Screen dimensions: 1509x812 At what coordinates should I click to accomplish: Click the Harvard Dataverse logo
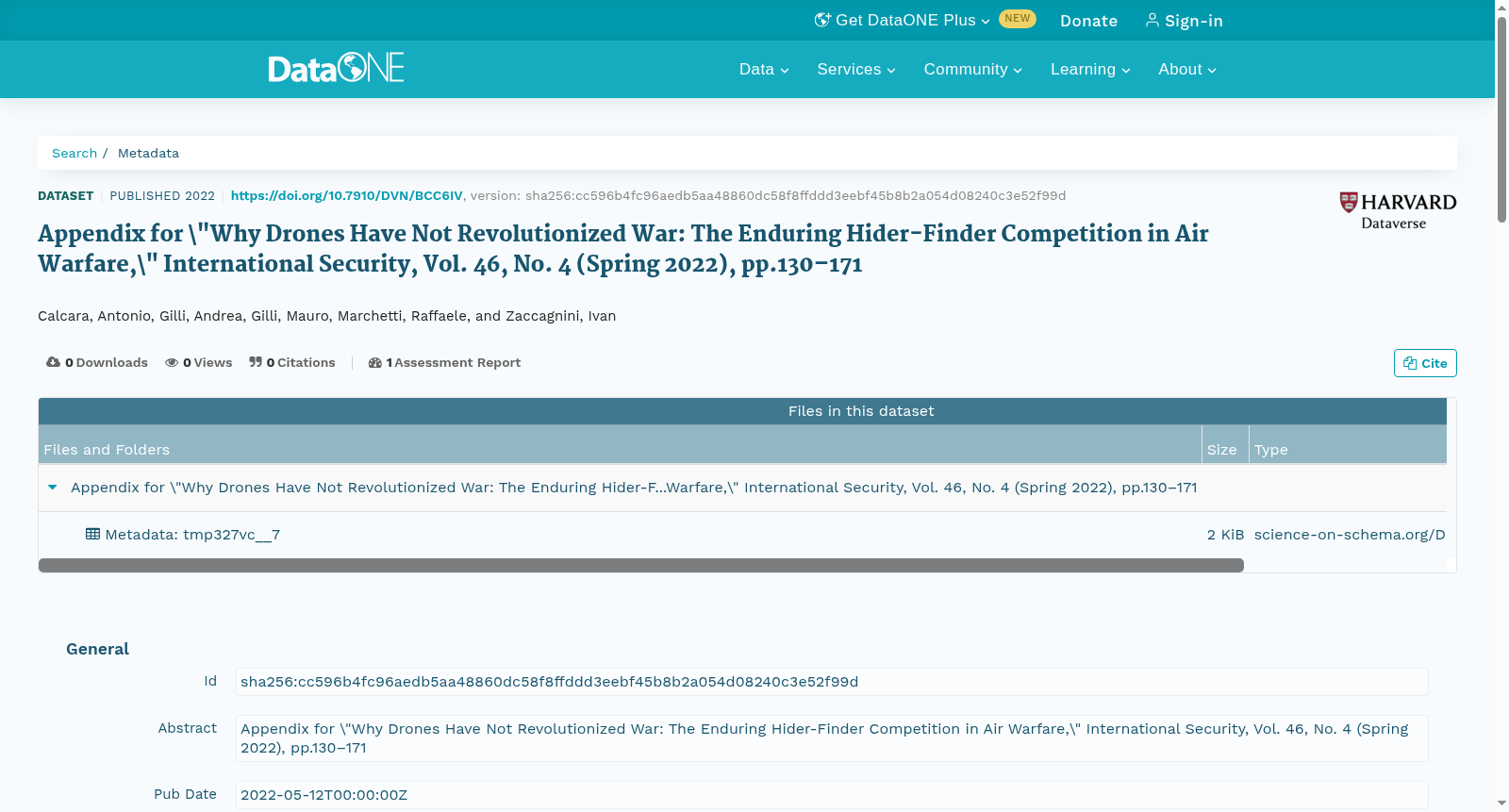click(1398, 210)
